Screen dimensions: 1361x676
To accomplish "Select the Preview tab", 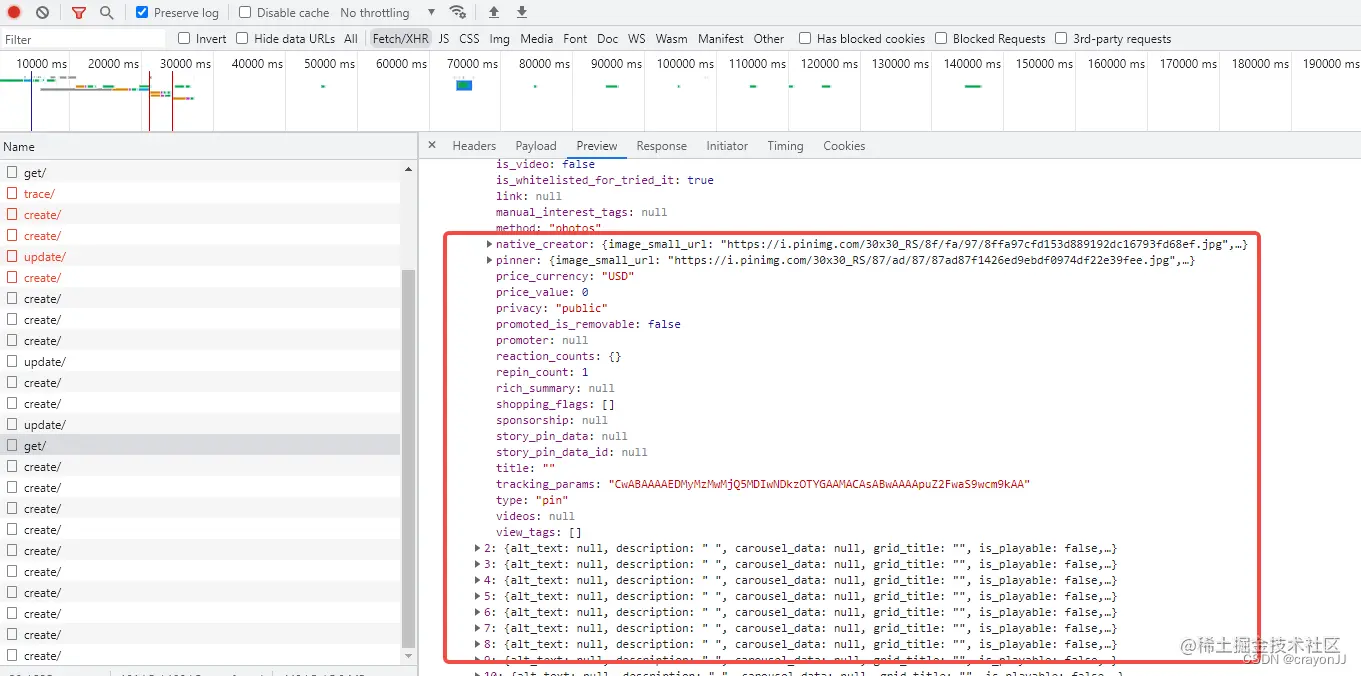I will tap(597, 146).
